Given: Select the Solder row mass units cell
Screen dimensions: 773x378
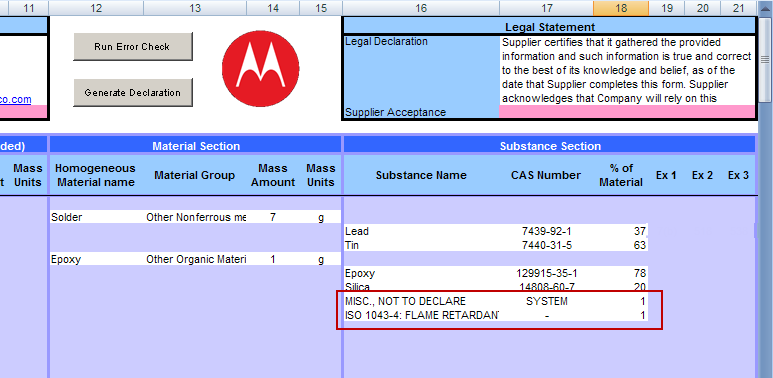Looking at the screenshot, I should click(320, 217).
